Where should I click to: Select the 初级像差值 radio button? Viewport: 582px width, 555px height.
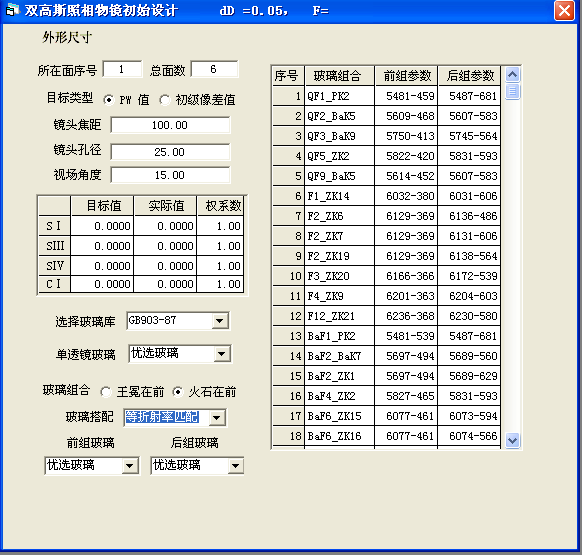(x=164, y=99)
